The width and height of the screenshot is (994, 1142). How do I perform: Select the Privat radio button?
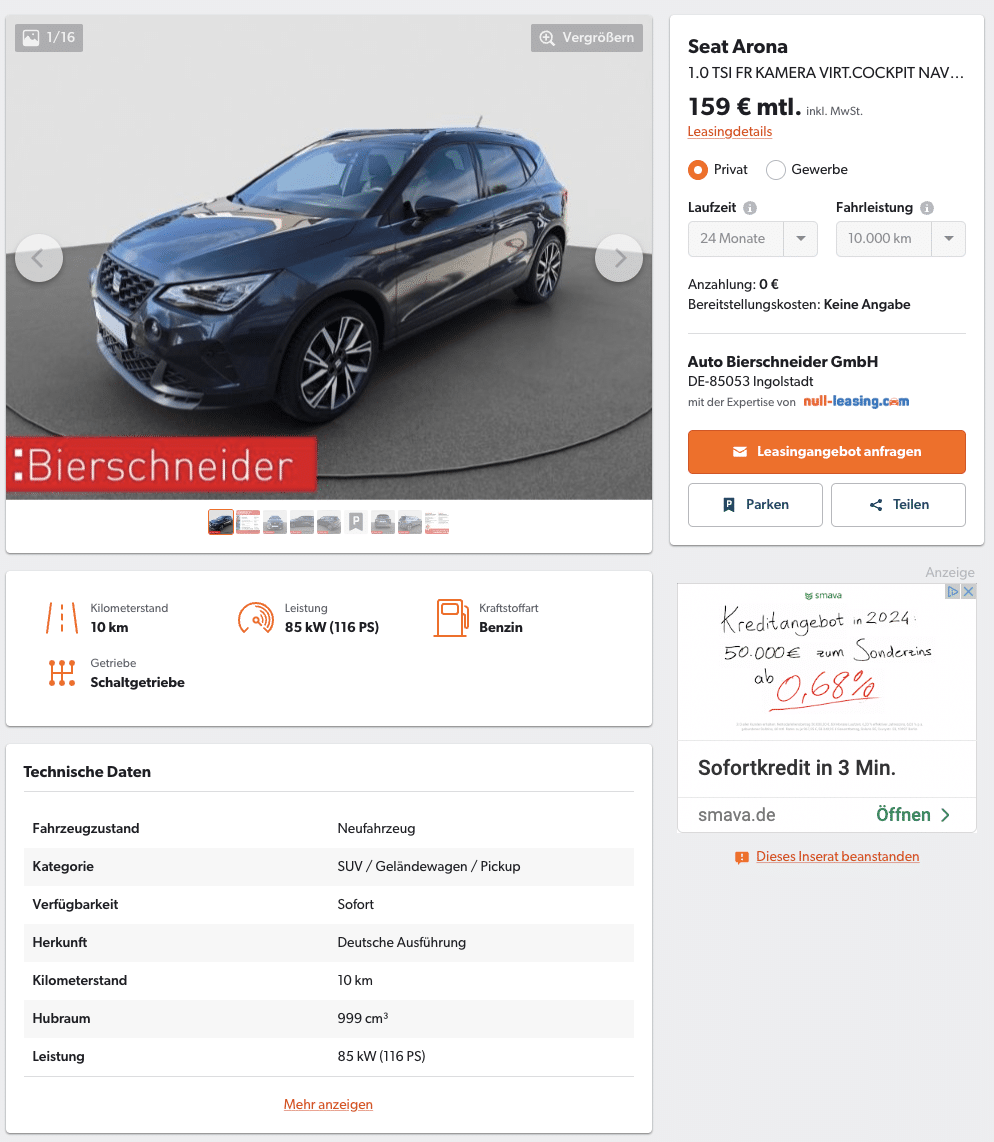[x=697, y=170]
